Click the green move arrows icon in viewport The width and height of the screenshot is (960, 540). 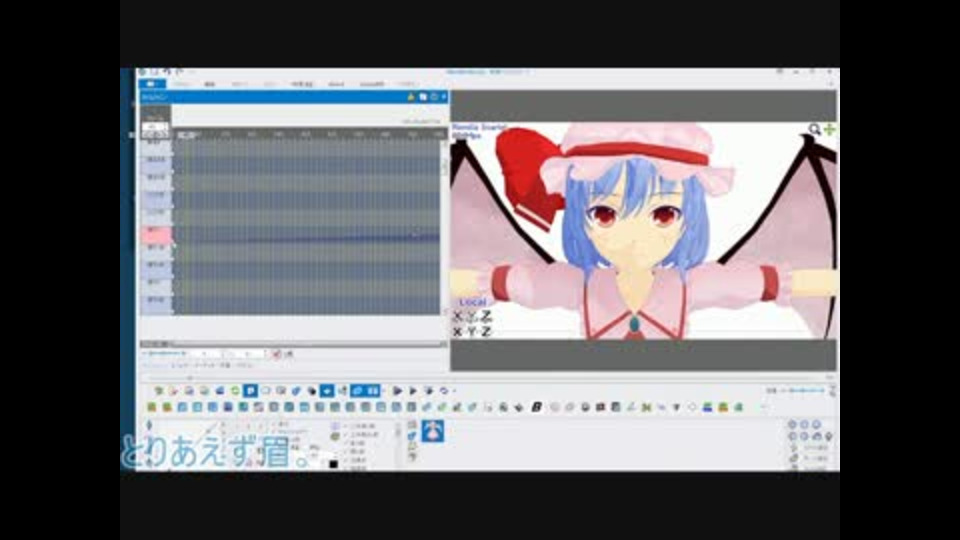(x=830, y=129)
